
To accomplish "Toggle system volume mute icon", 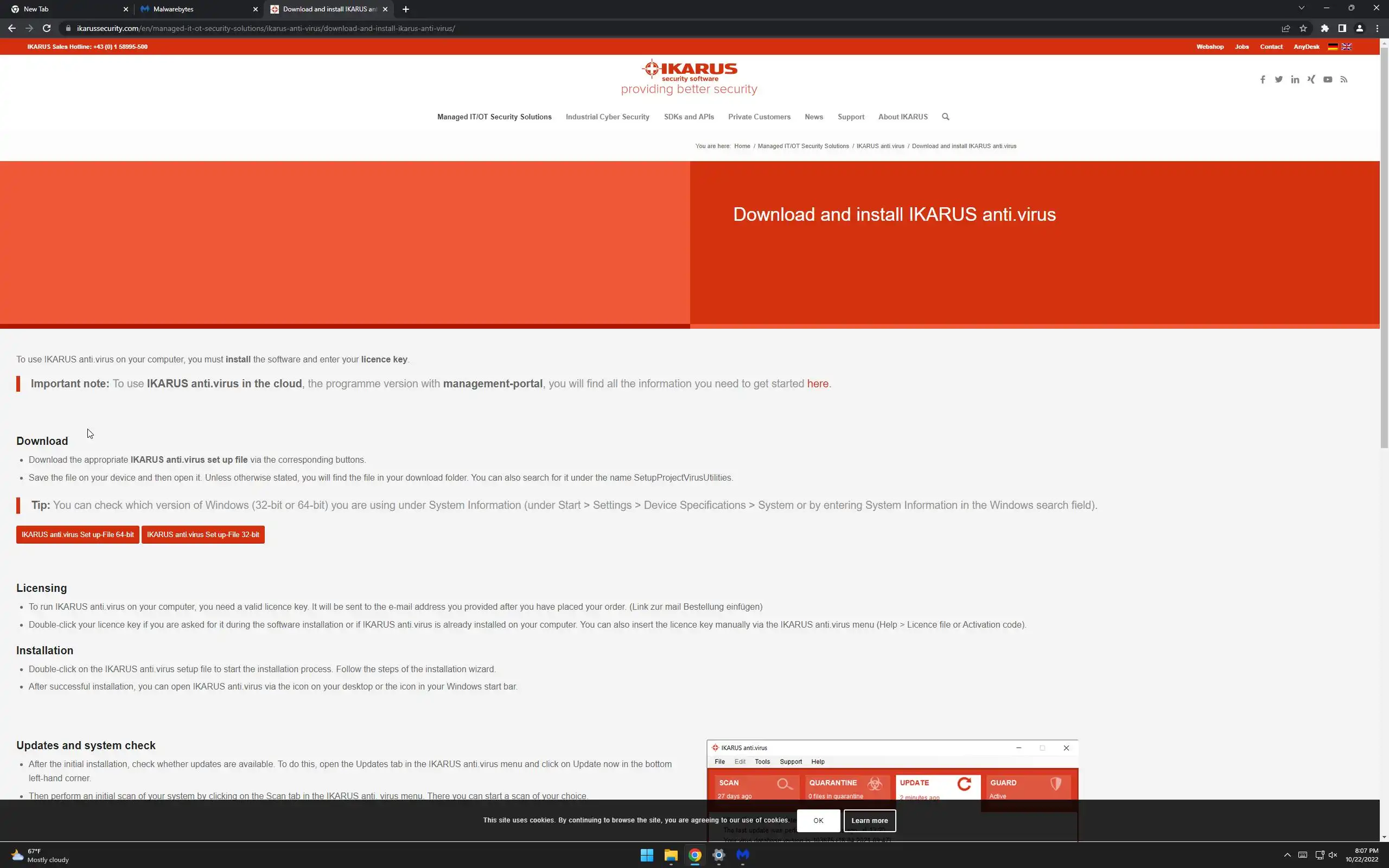I will (1333, 855).
